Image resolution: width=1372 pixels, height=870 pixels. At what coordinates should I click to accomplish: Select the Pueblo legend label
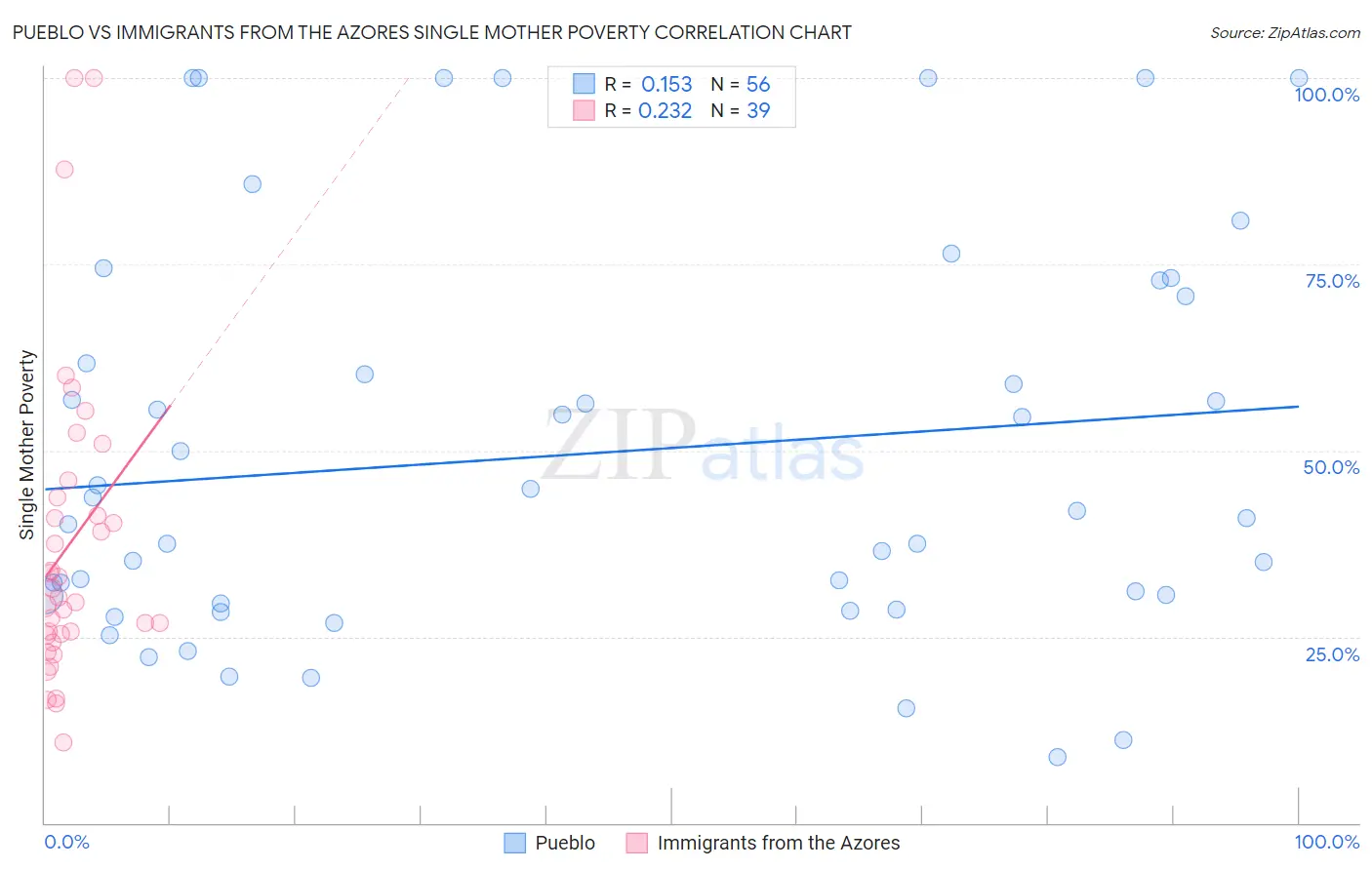[x=565, y=843]
